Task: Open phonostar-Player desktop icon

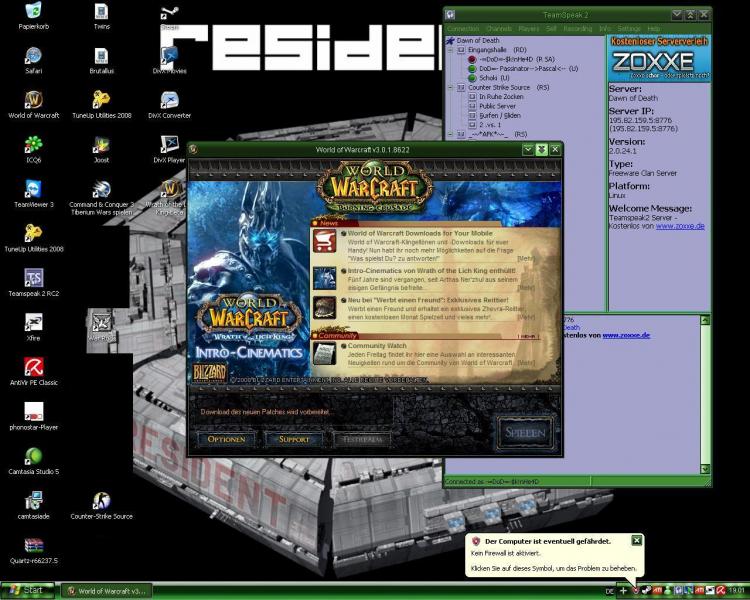Action: pos(33,416)
